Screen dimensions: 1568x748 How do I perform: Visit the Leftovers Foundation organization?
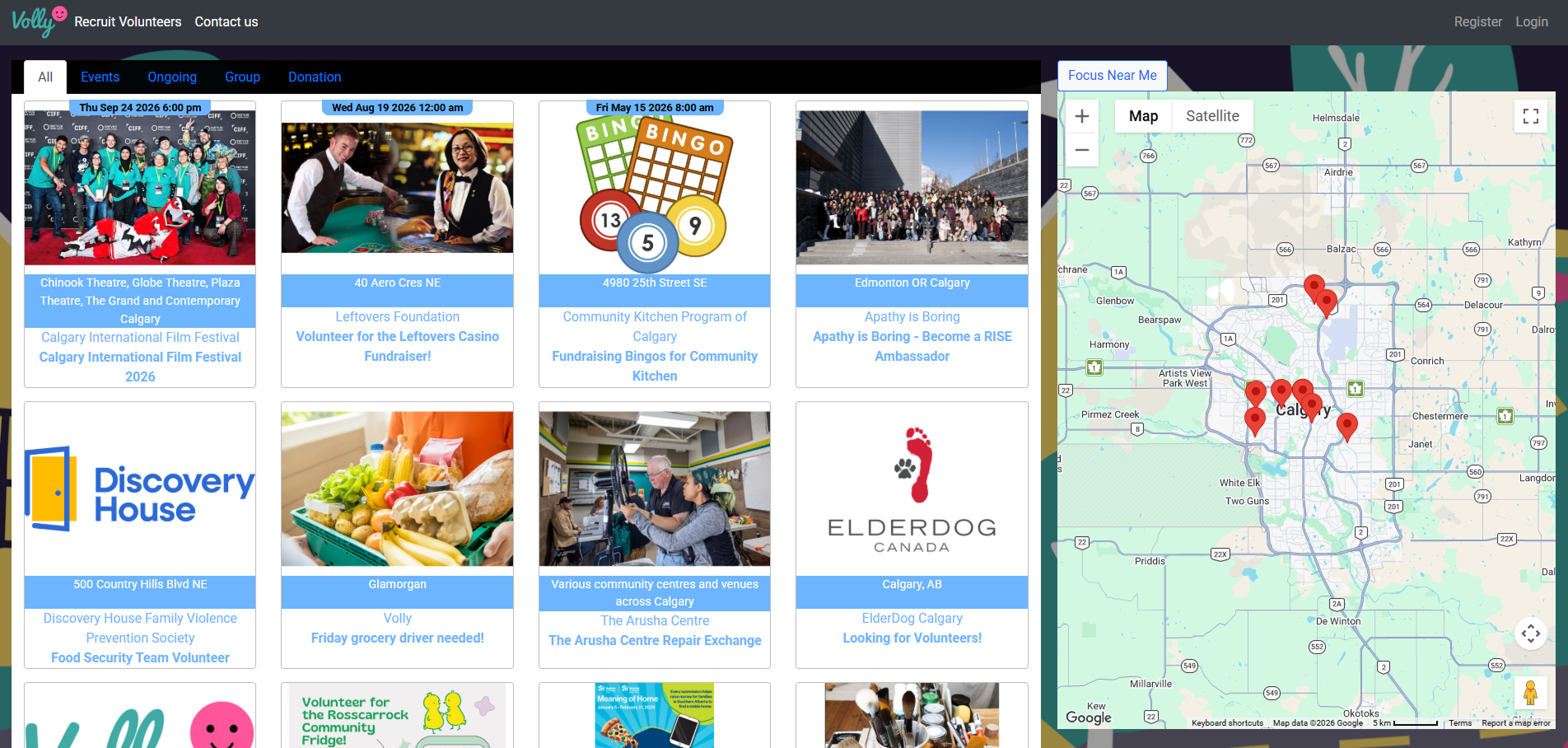coord(397,316)
